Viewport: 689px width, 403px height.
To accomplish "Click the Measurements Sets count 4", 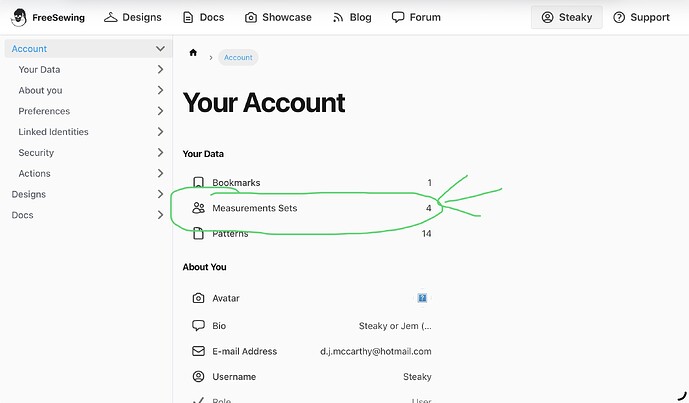I will coord(428,208).
